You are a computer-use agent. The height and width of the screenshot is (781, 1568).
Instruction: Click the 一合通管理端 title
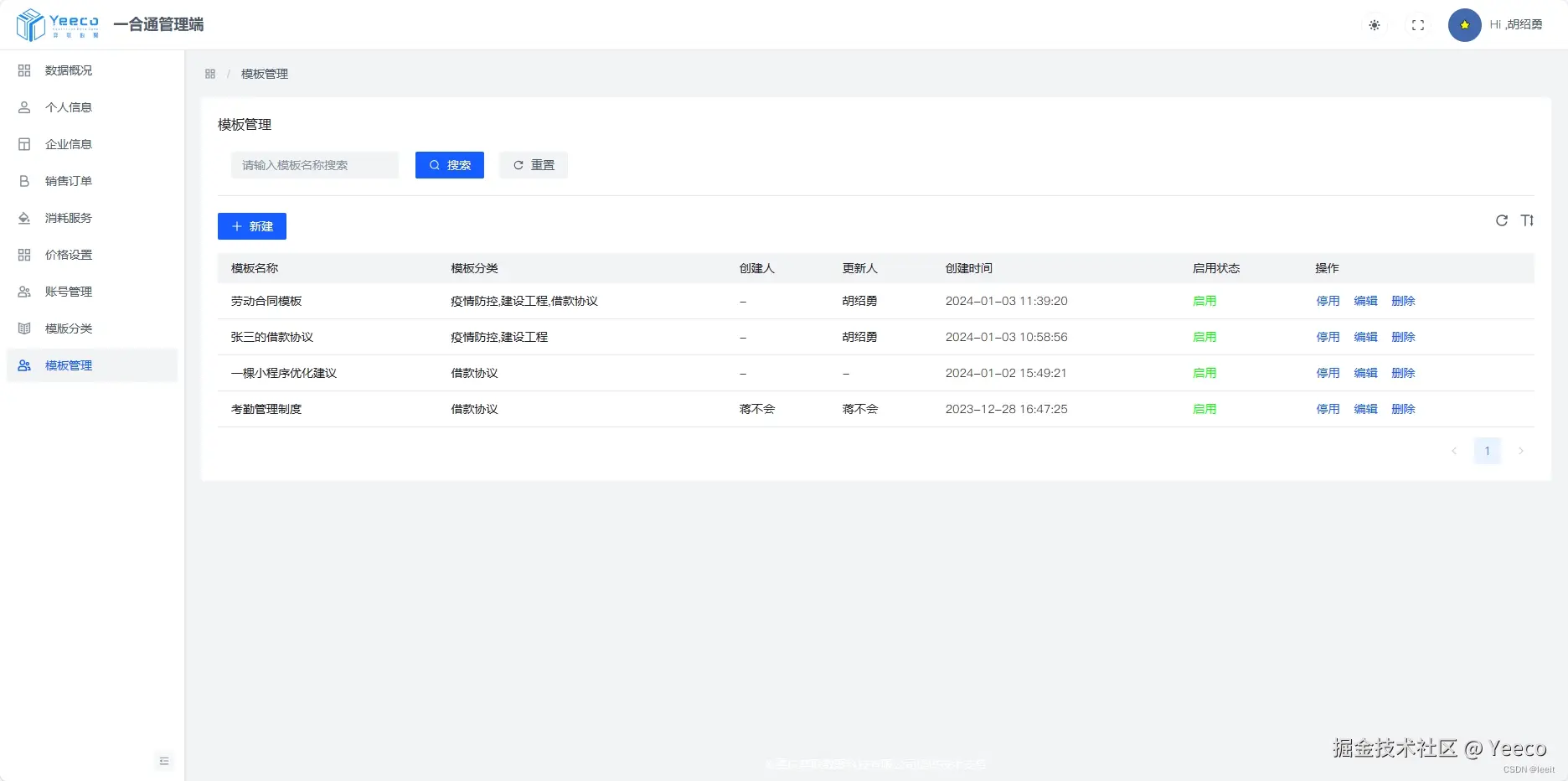click(x=158, y=24)
